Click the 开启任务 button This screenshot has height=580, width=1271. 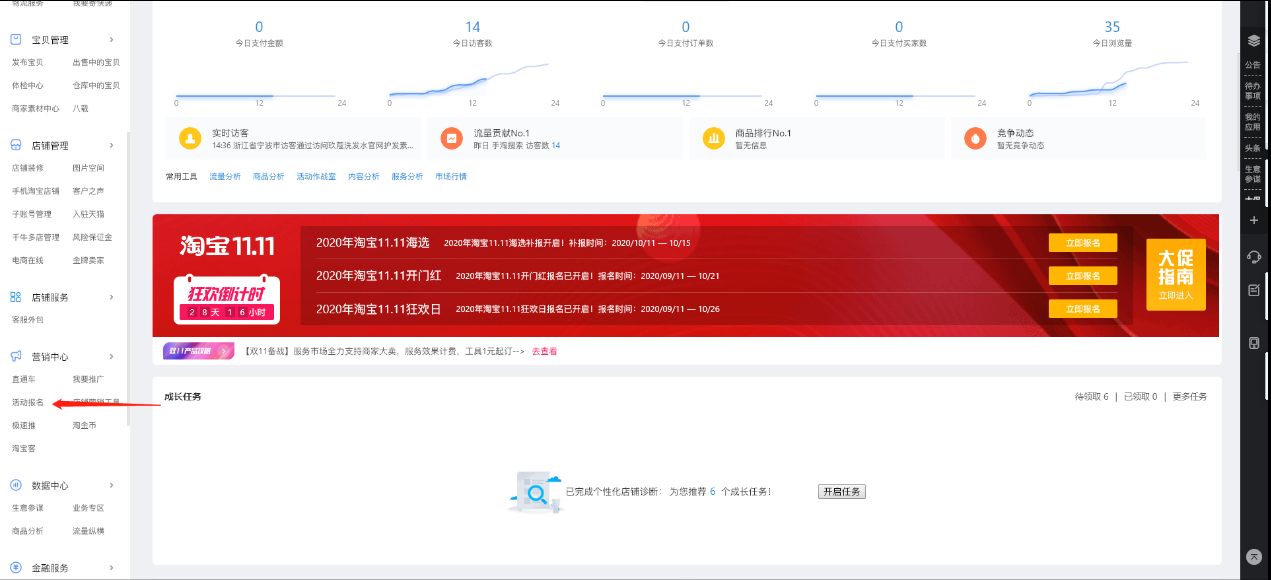coord(841,492)
